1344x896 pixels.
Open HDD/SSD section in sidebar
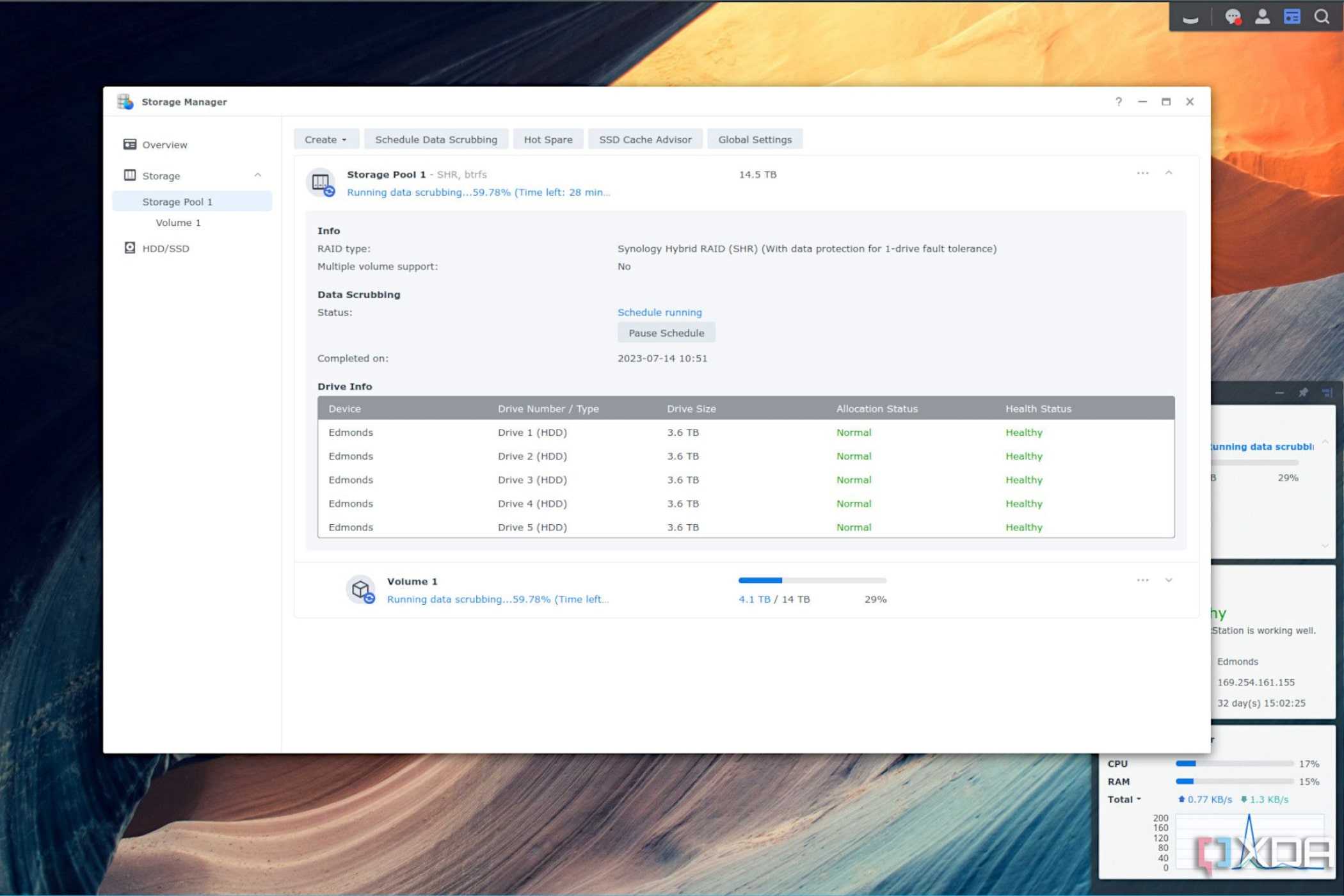[x=166, y=248]
